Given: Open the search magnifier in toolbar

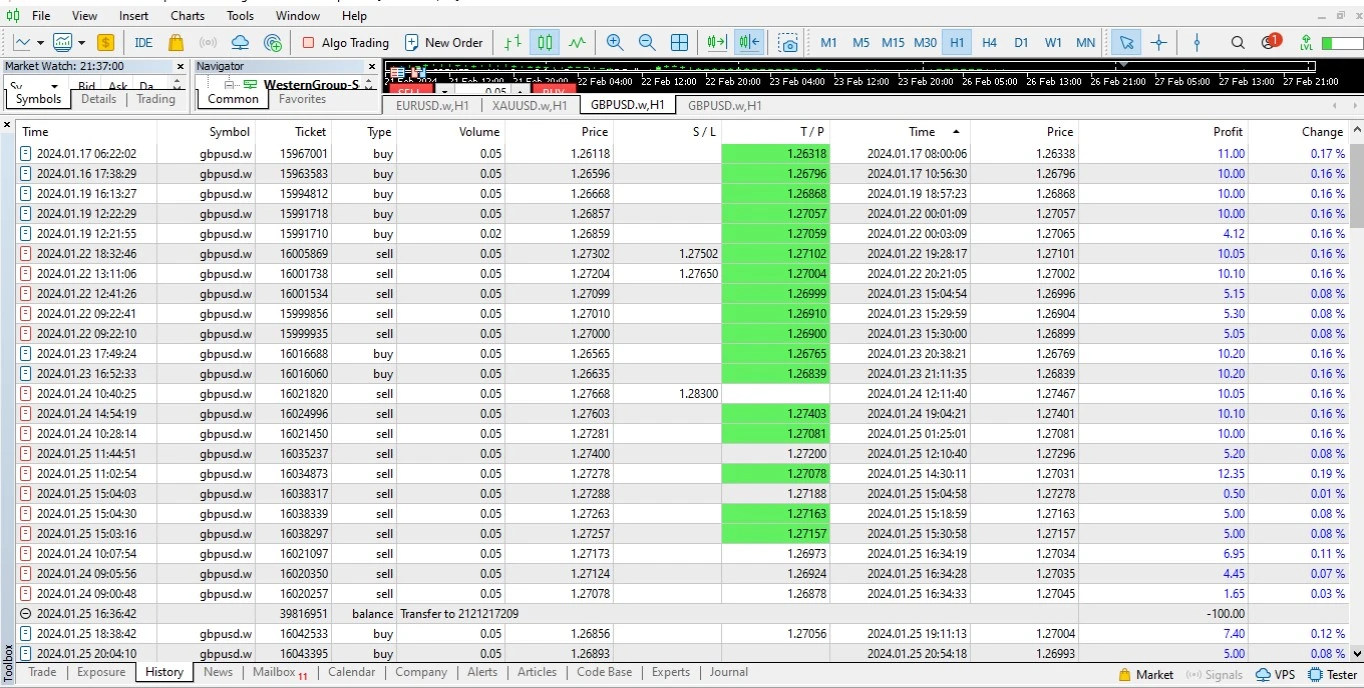Looking at the screenshot, I should pyautogui.click(x=1238, y=42).
